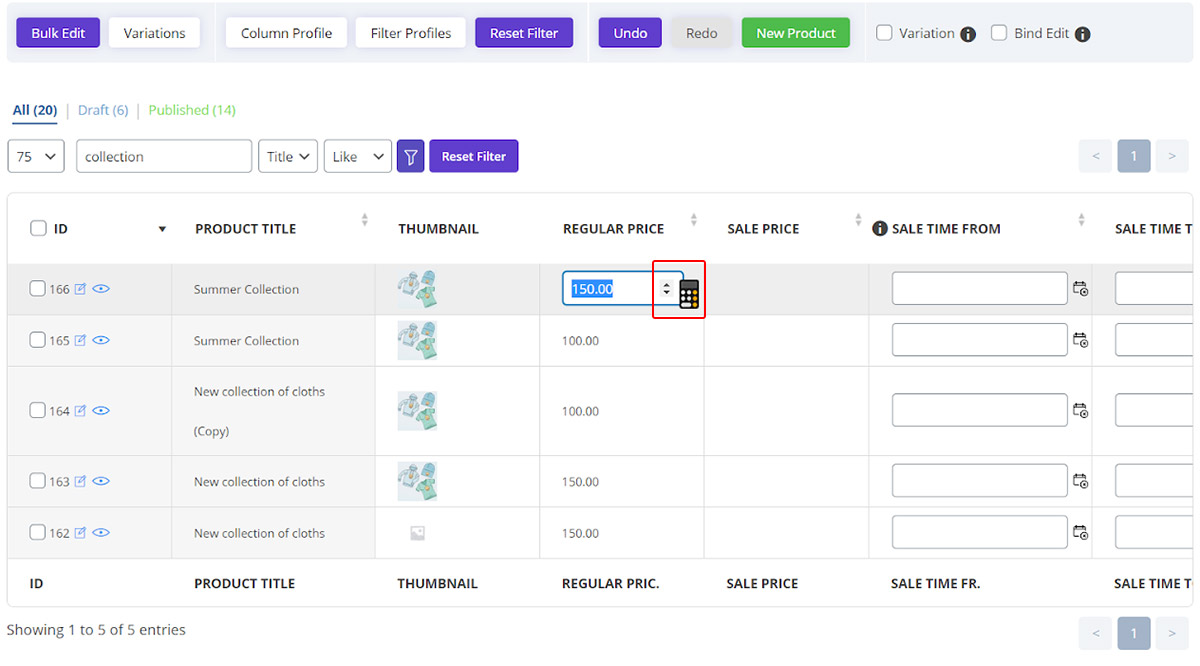
Task: Select checkbox for product 165
Action: click(37, 340)
